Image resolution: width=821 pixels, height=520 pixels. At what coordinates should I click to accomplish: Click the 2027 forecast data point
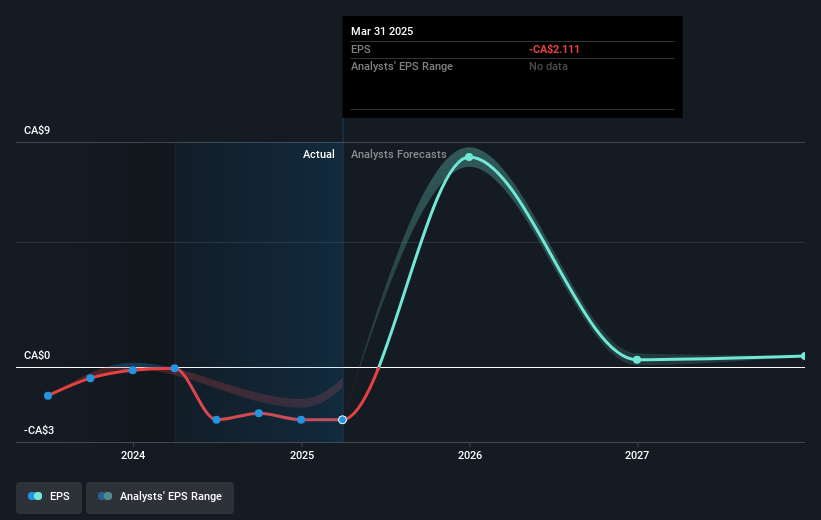[x=637, y=360]
